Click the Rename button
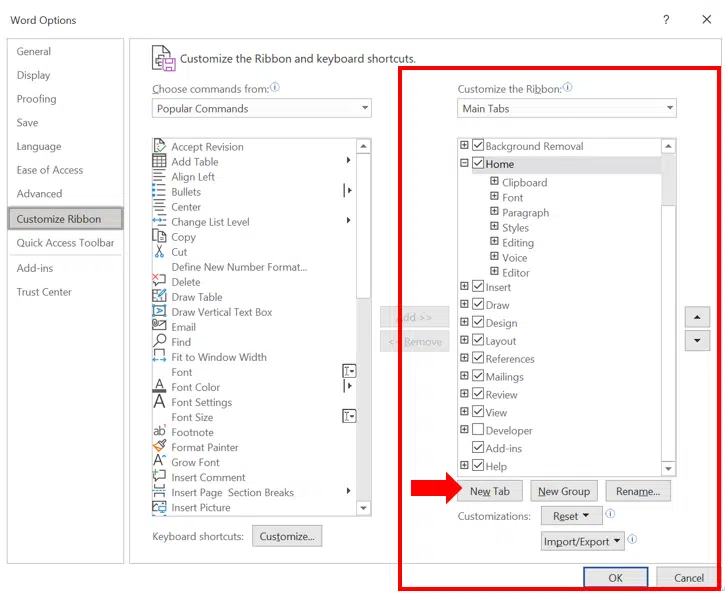Screen dimensions: 725x594 (638, 491)
